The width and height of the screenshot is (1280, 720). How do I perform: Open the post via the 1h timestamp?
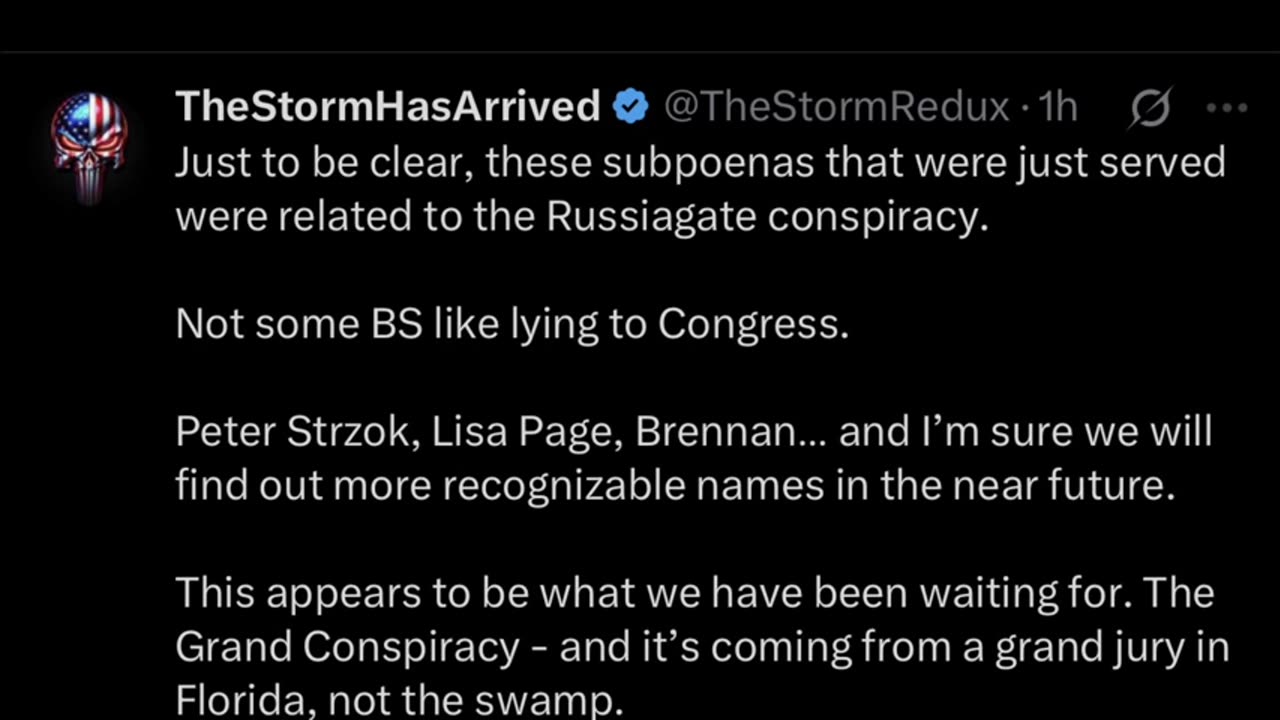coord(1057,106)
